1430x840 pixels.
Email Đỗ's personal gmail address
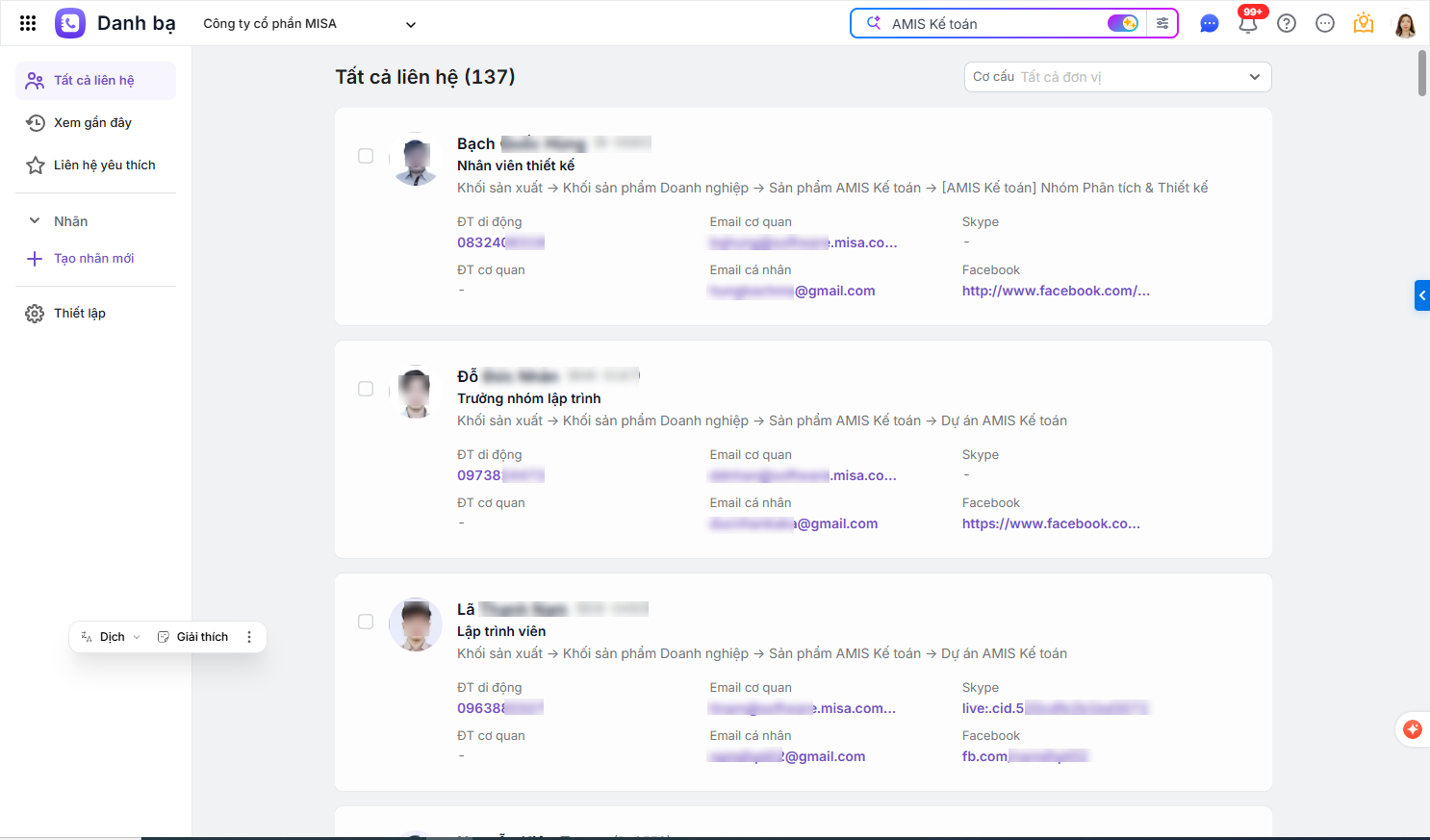click(x=794, y=523)
